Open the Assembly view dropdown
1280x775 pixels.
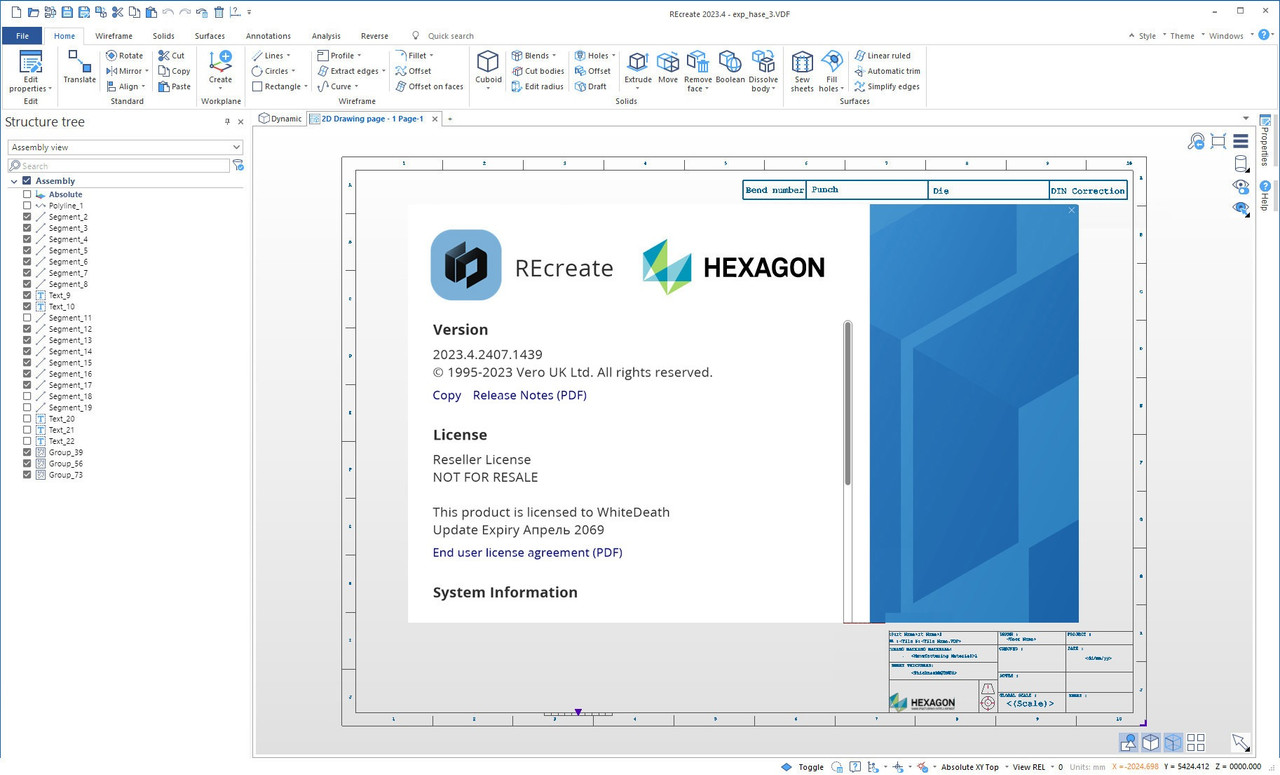(x=125, y=147)
